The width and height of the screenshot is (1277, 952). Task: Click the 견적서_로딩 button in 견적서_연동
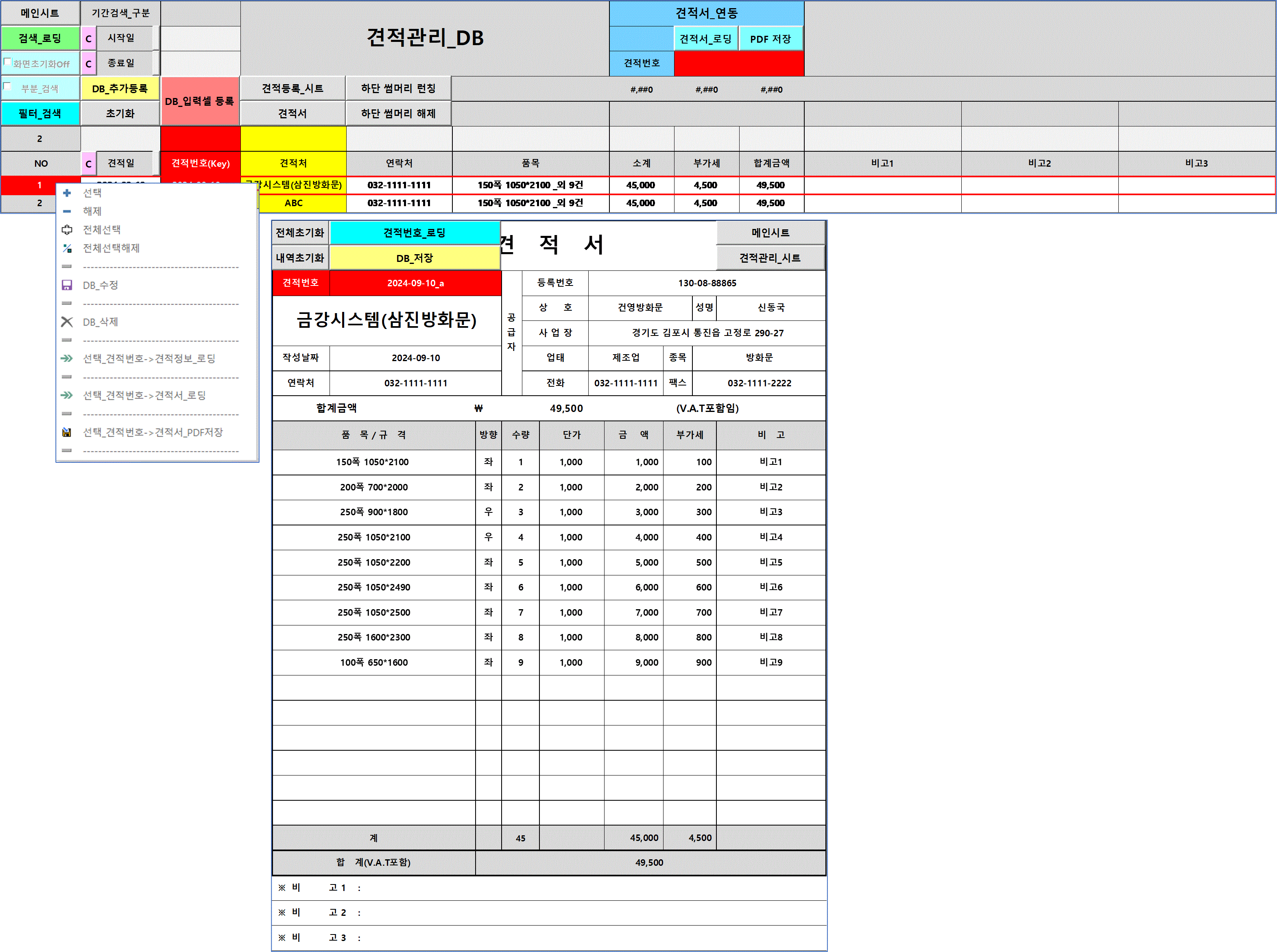tap(706, 39)
